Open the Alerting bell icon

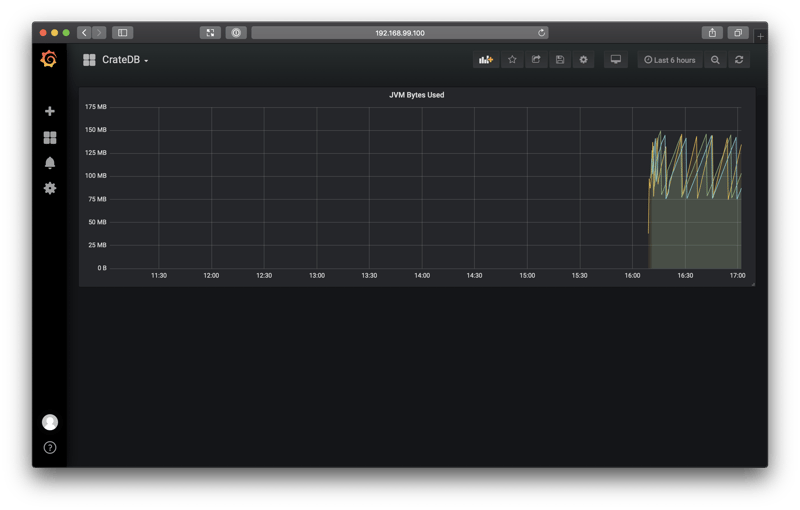click(x=50, y=163)
